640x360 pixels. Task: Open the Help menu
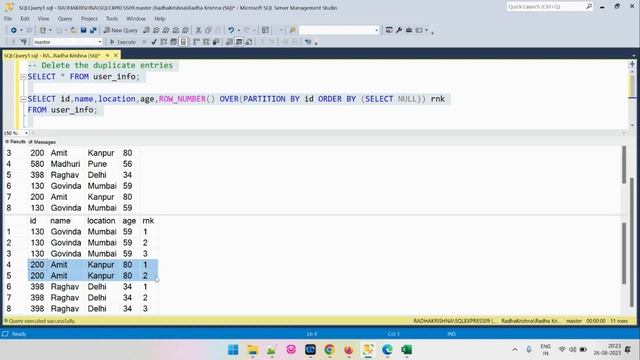(160, 19)
